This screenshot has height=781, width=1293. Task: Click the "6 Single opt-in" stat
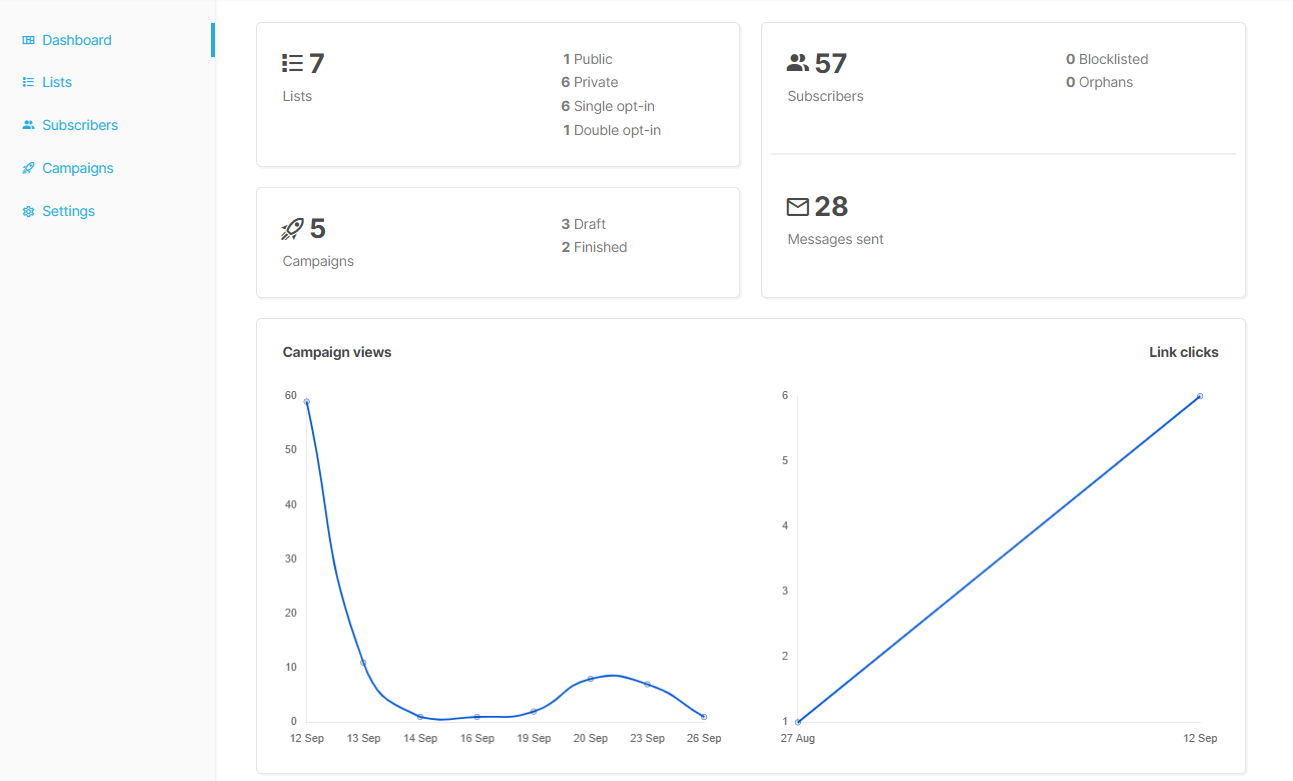608,106
